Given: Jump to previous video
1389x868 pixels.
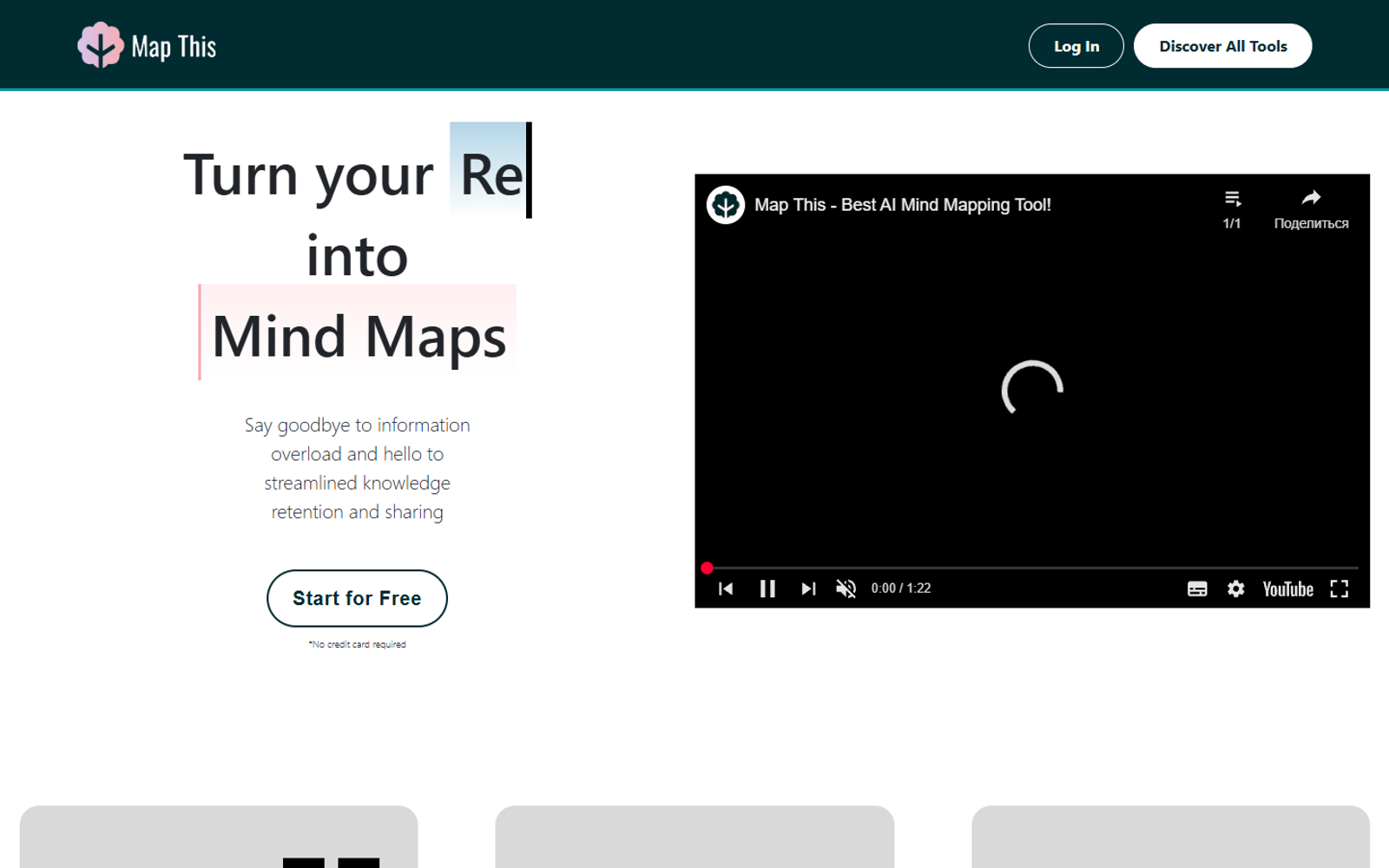Looking at the screenshot, I should (x=726, y=589).
